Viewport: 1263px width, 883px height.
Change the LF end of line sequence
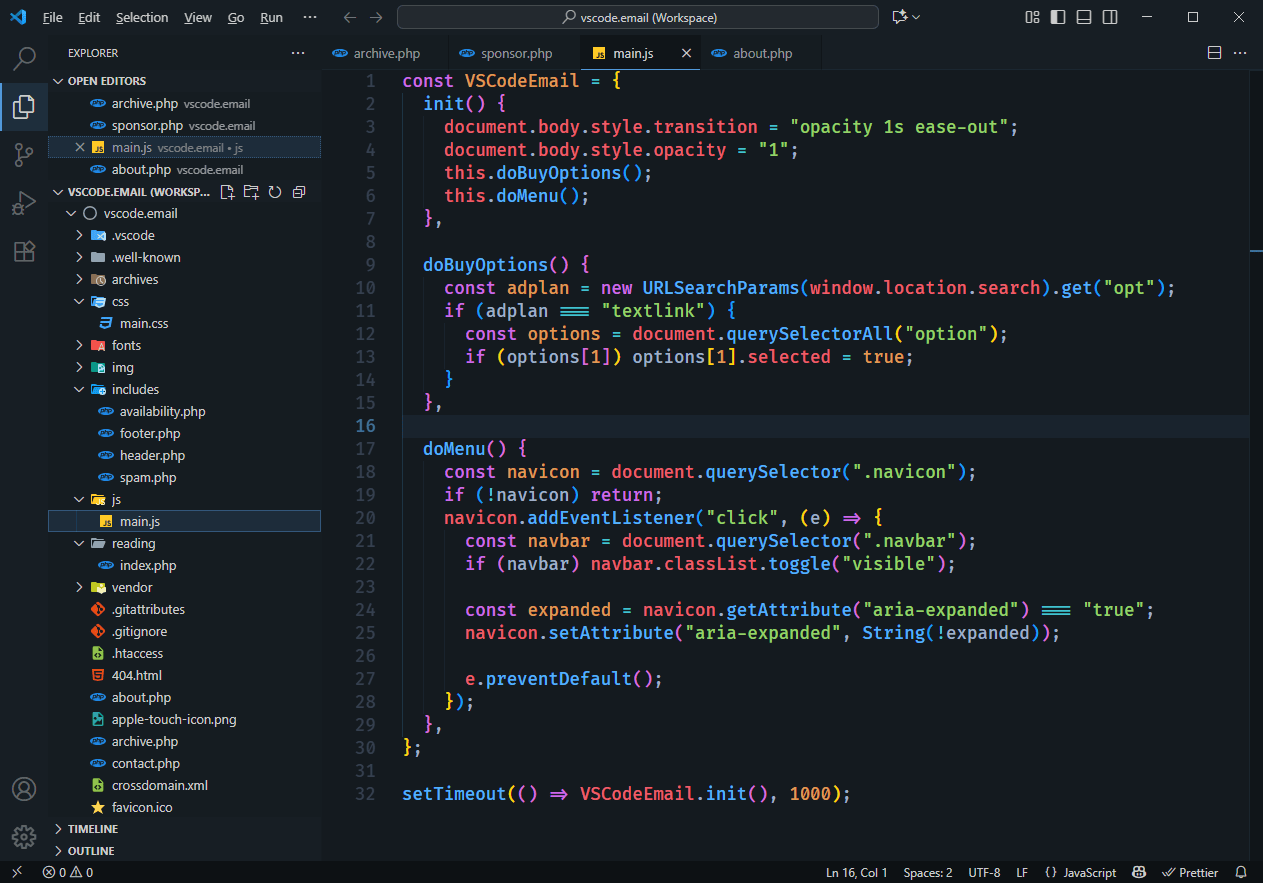(1022, 872)
